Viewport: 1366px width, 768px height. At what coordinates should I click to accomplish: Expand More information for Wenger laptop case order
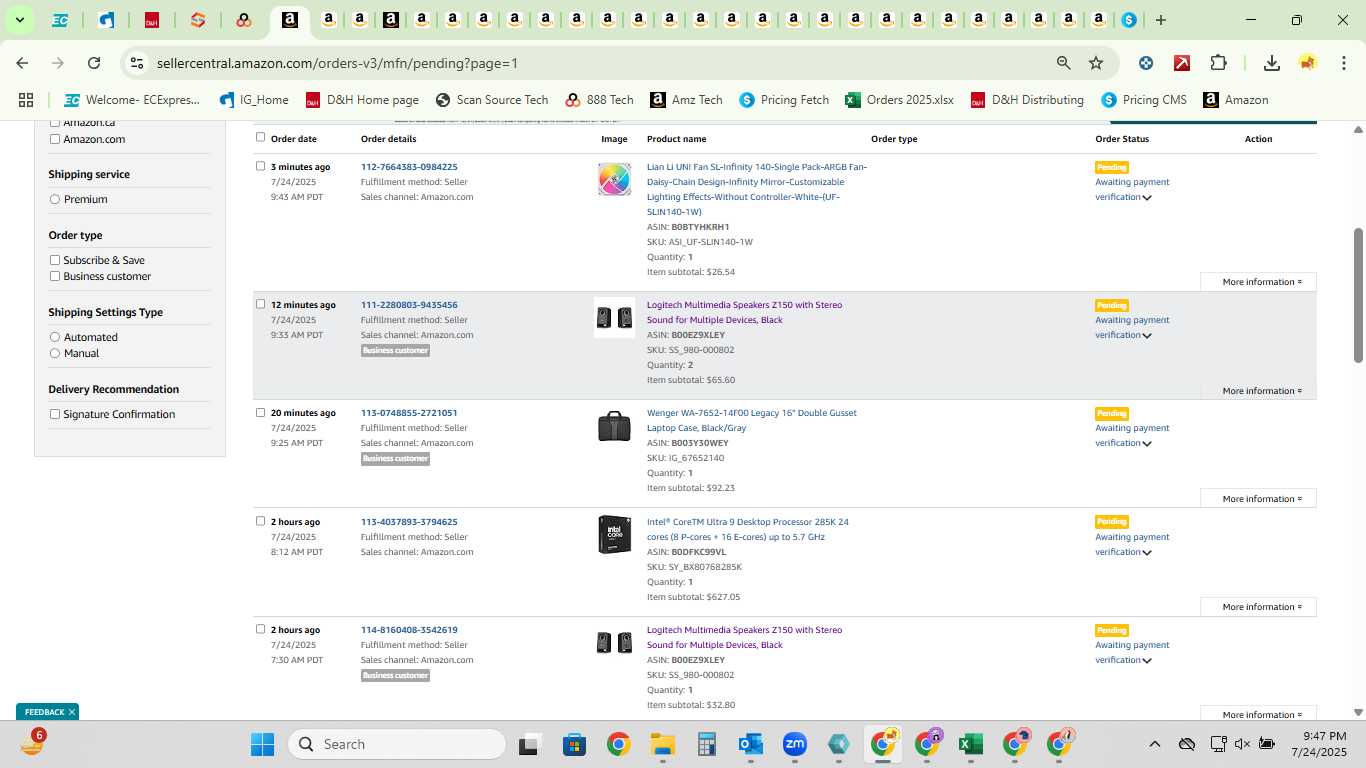[x=1258, y=499]
